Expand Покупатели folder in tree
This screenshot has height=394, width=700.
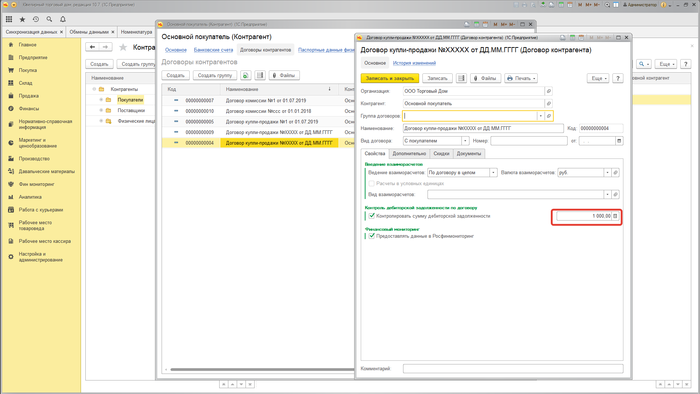tap(101, 100)
